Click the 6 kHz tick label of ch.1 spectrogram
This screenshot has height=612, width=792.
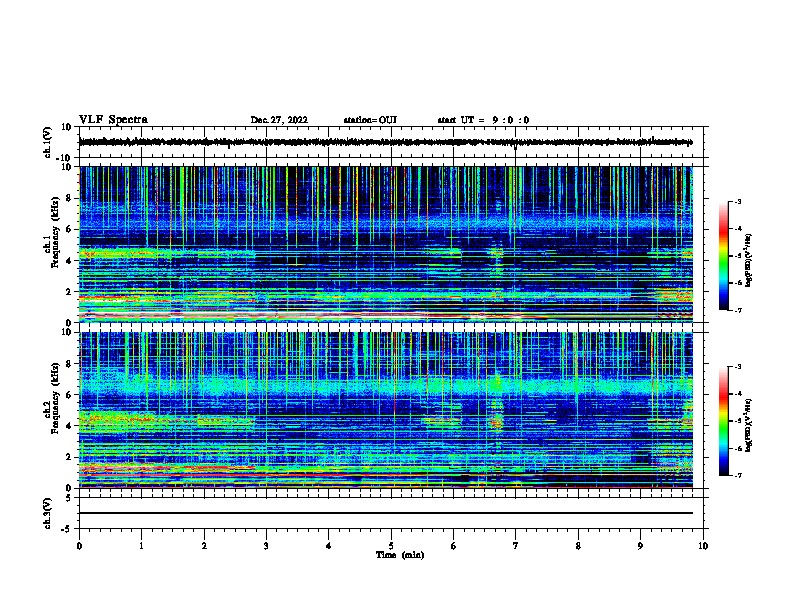69,229
